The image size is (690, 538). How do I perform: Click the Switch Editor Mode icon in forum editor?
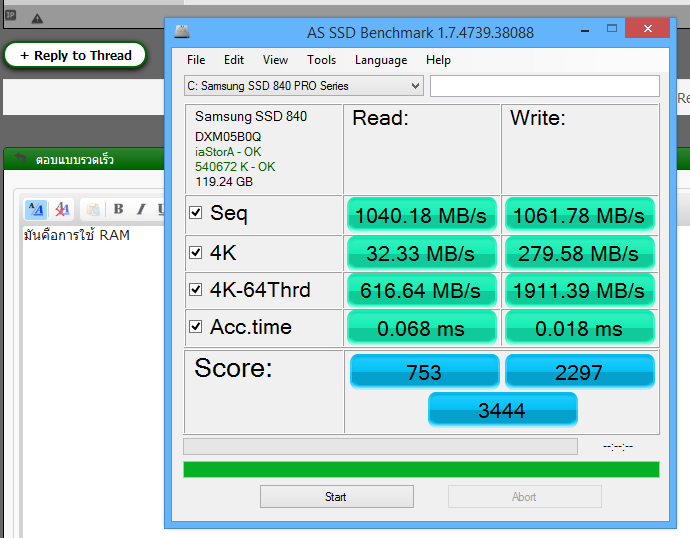pyautogui.click(x=36, y=209)
